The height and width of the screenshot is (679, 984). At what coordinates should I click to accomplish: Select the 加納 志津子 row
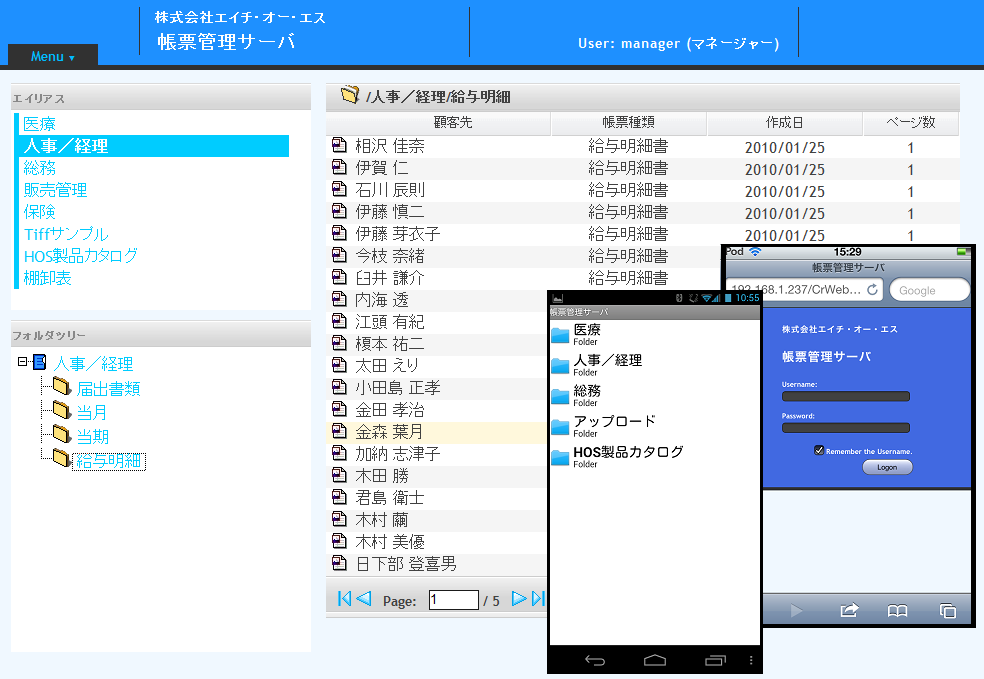[437, 454]
